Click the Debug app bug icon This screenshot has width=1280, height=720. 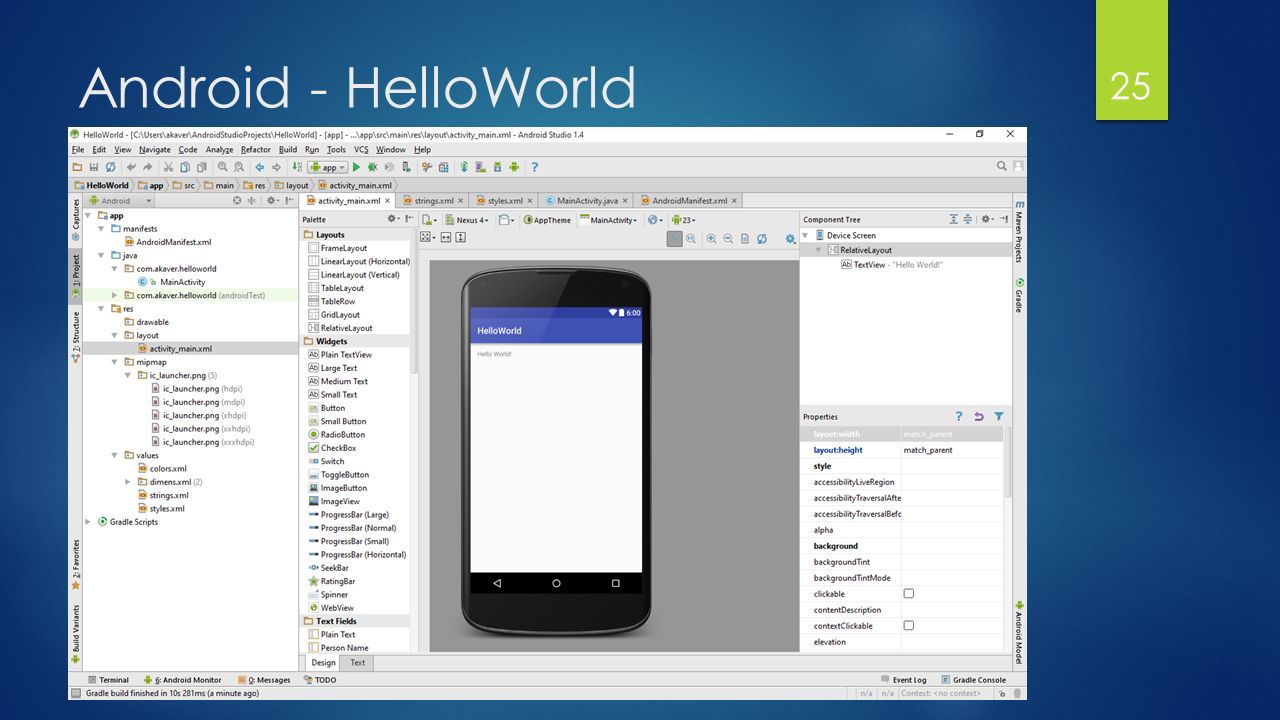[372, 167]
